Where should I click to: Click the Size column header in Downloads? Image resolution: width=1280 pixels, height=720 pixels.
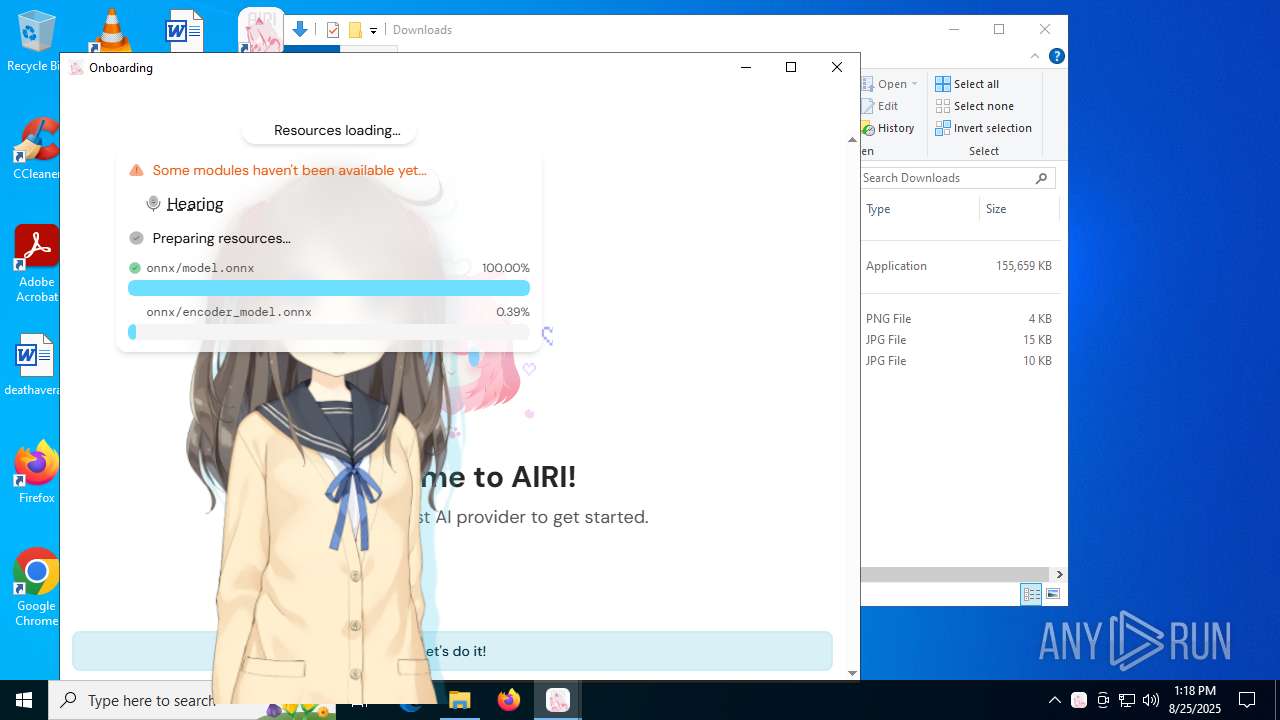tap(1018, 209)
